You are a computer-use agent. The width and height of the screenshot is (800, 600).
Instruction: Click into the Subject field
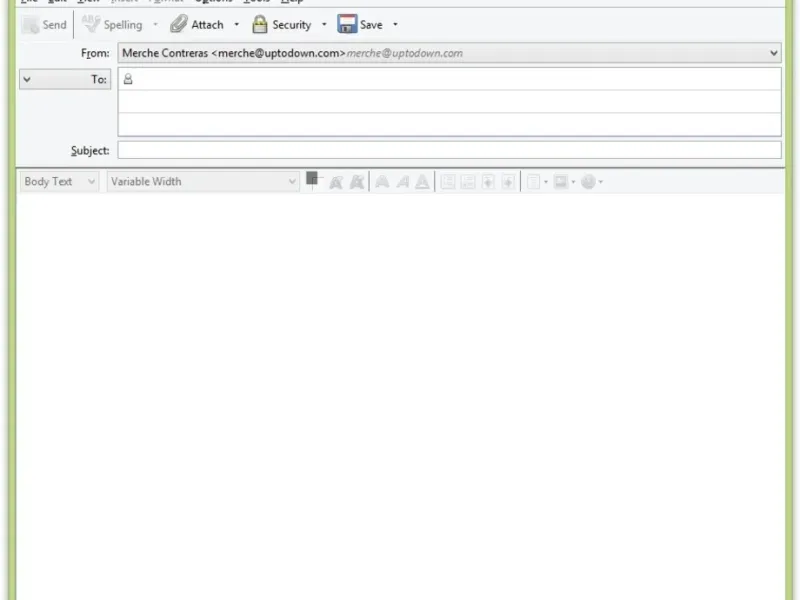click(x=449, y=150)
